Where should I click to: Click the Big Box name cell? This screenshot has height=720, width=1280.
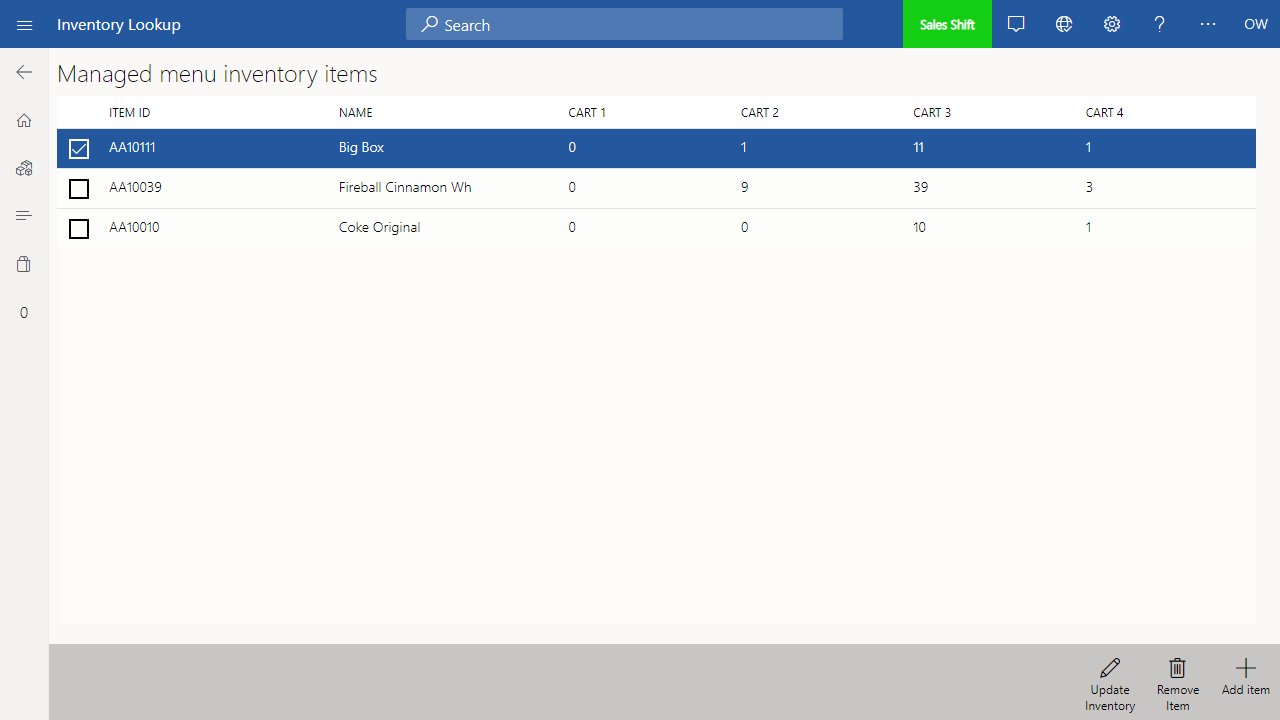coord(361,147)
